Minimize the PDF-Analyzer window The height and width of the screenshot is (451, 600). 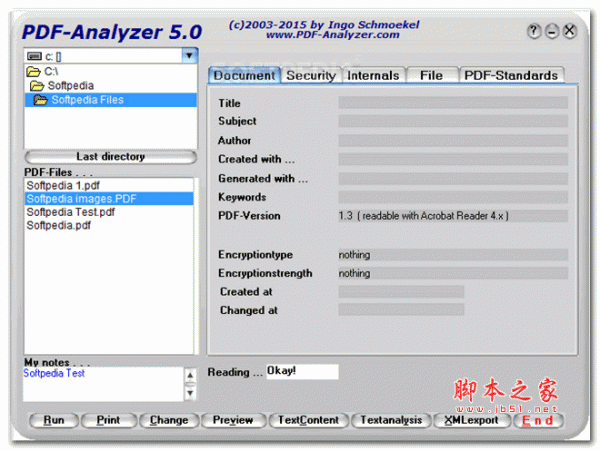[552, 31]
